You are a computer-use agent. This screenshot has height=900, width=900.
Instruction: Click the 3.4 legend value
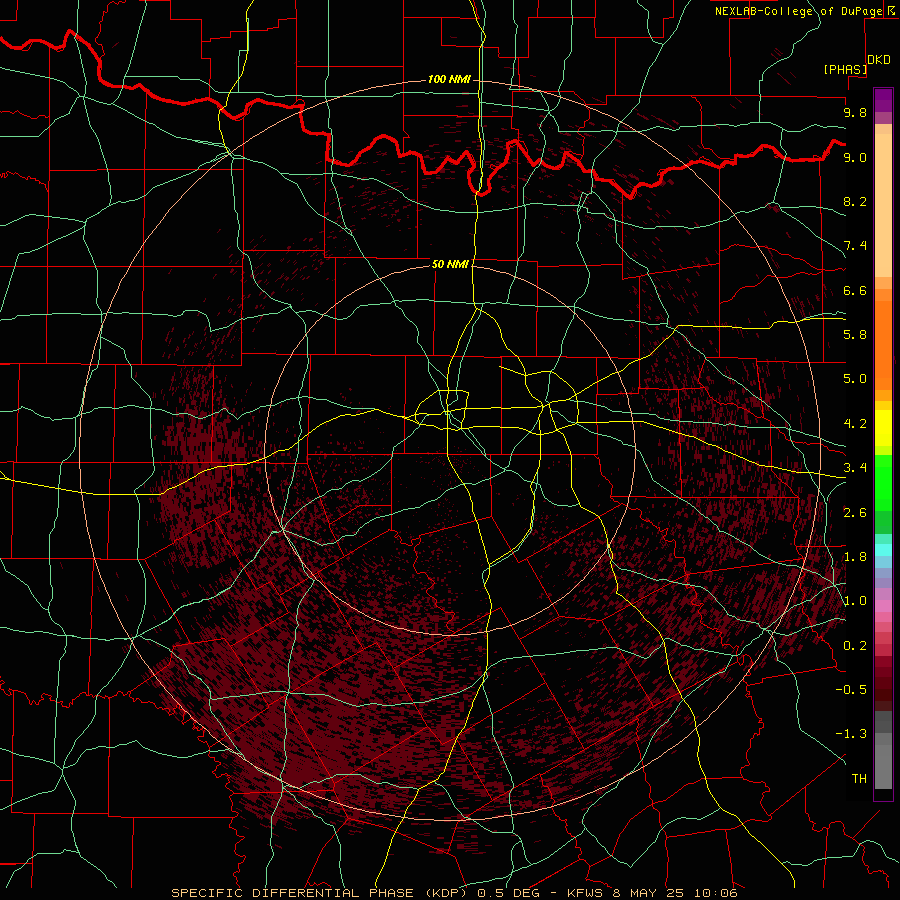pyautogui.click(x=855, y=468)
